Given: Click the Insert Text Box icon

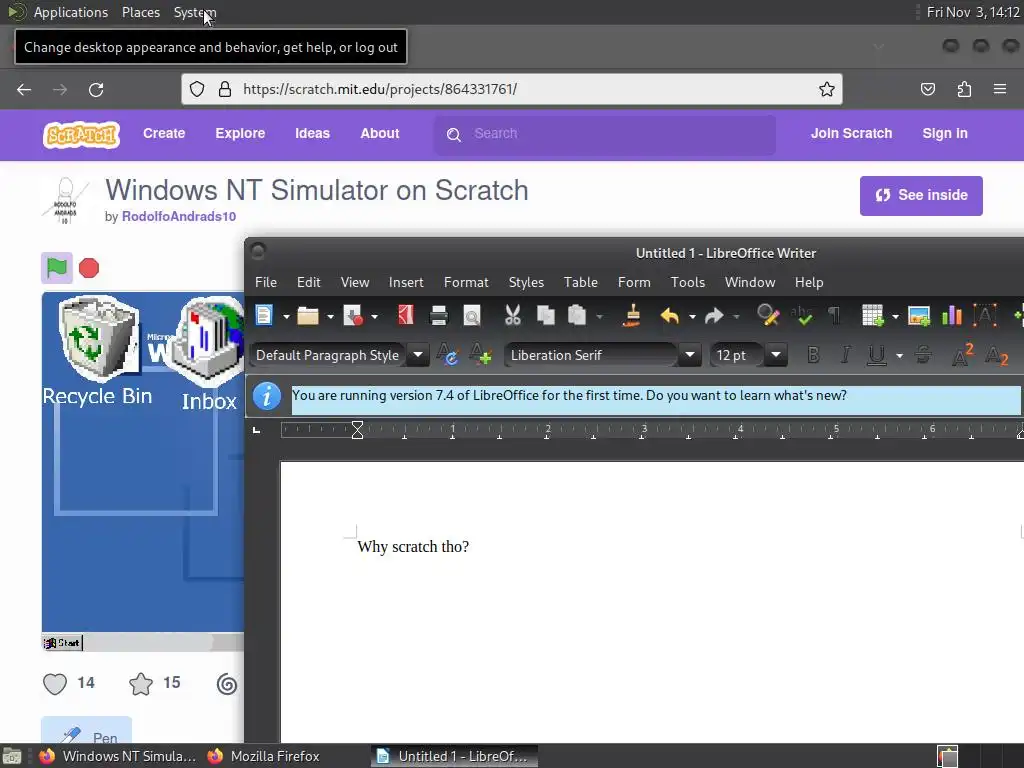Looking at the screenshot, I should coord(985,316).
